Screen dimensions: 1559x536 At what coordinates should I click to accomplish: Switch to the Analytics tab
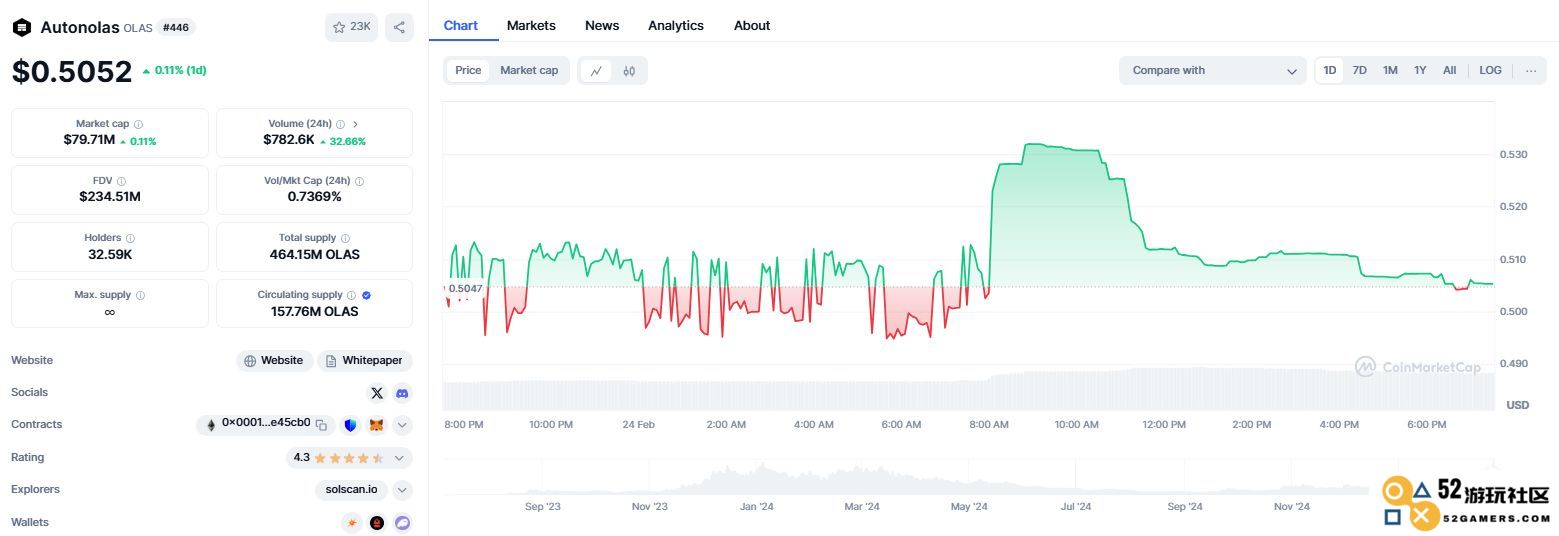[x=676, y=25]
